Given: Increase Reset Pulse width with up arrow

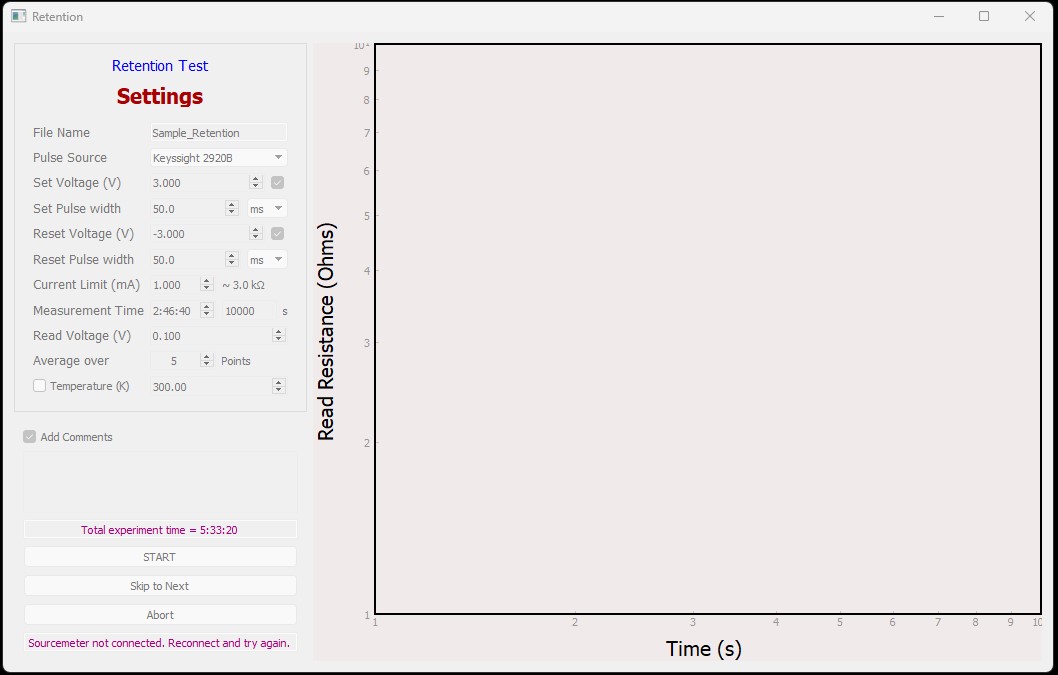Looking at the screenshot, I should (231, 255).
